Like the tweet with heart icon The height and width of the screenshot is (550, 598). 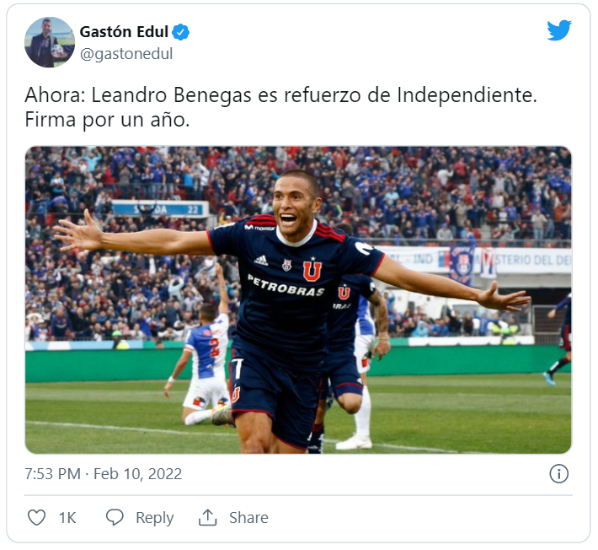pyautogui.click(x=37, y=518)
